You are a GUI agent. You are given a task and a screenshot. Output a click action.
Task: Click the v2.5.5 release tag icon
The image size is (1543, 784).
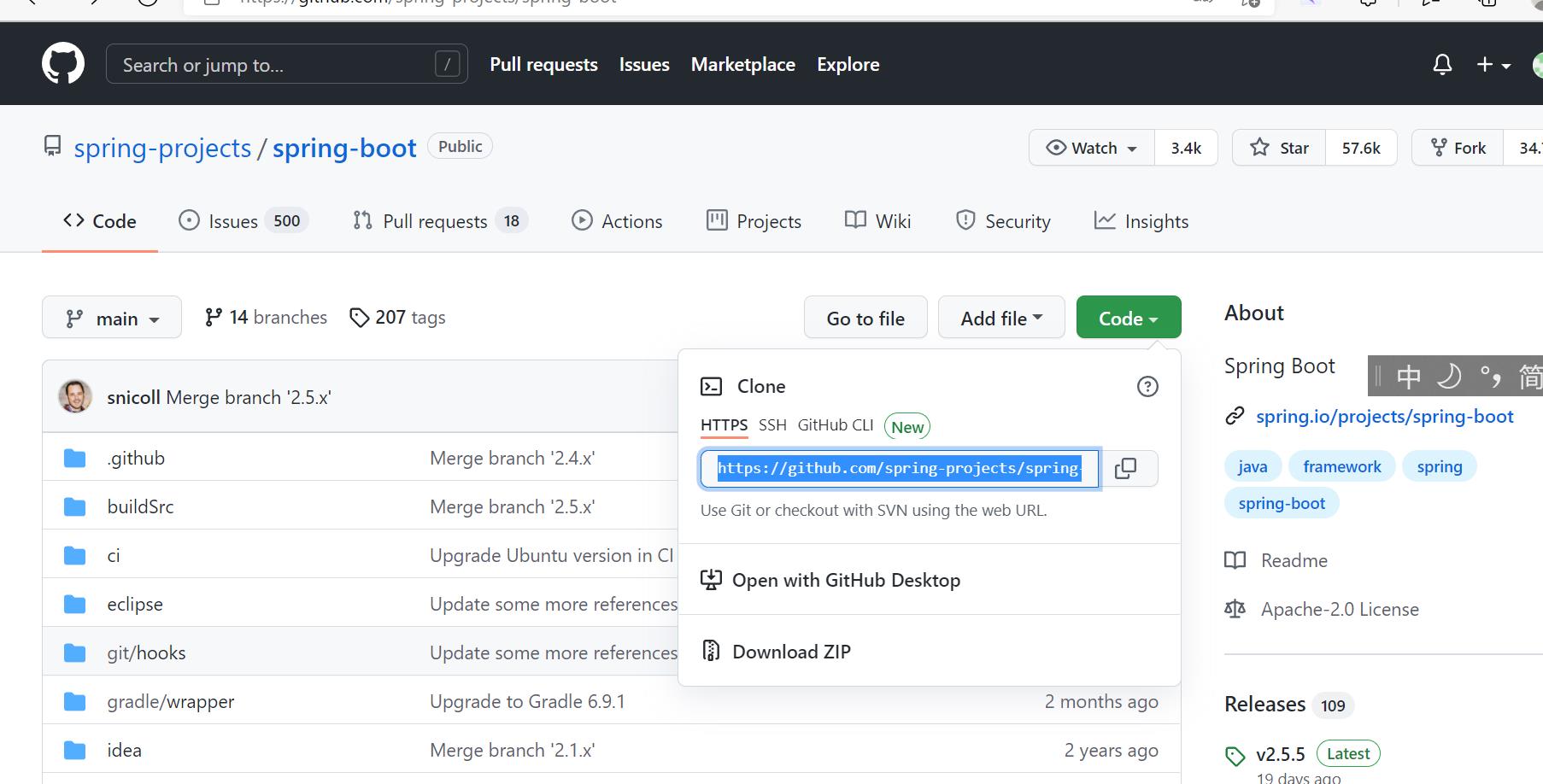(x=1235, y=756)
